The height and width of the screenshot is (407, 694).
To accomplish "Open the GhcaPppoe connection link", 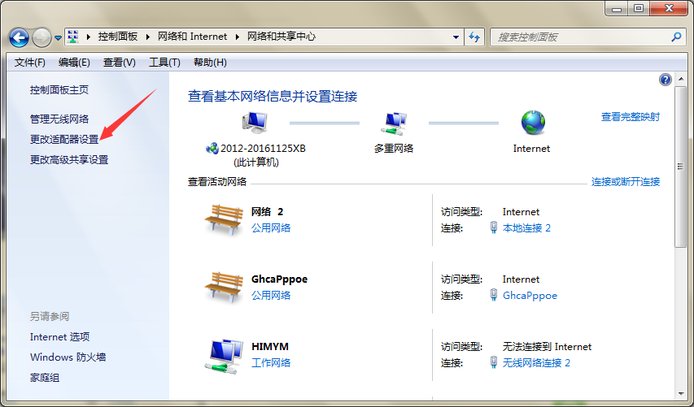I will click(x=530, y=296).
